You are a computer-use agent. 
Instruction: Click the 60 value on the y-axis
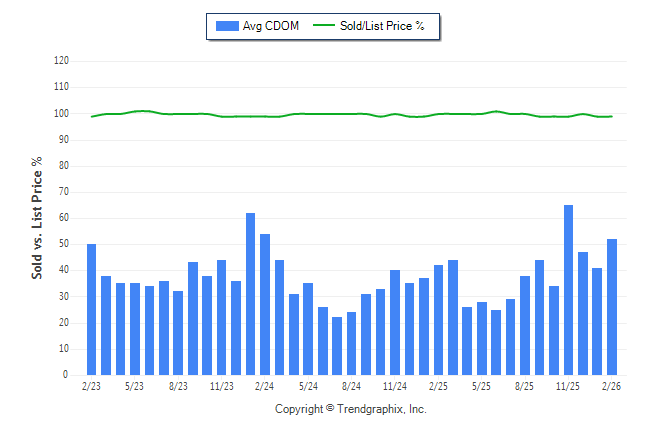coord(63,218)
